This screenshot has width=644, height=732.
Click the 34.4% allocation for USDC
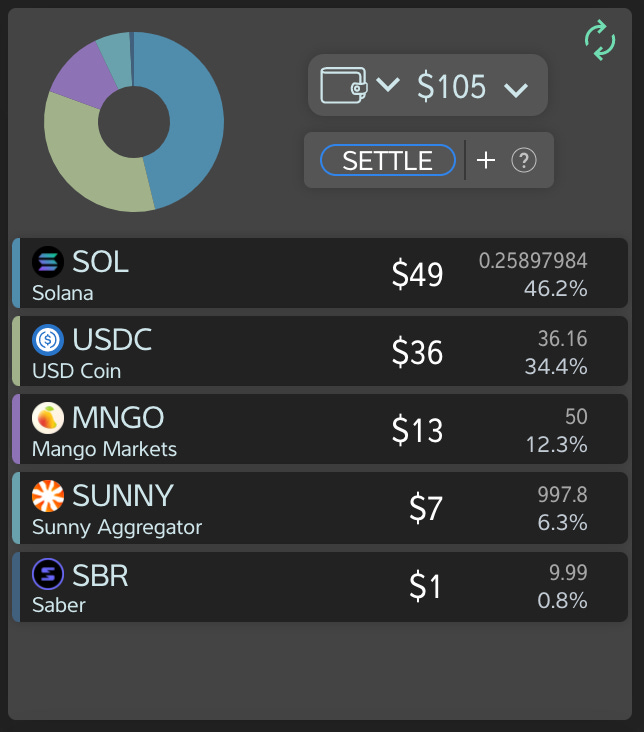tap(556, 366)
